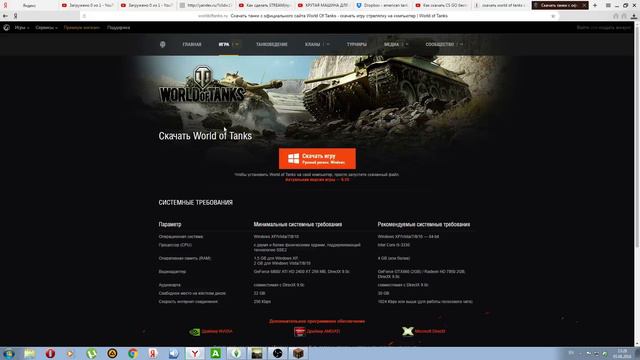Open the OBS Studio taskbar icon
Image resolution: width=640 pixels, height=360 pixels.
pos(278,353)
